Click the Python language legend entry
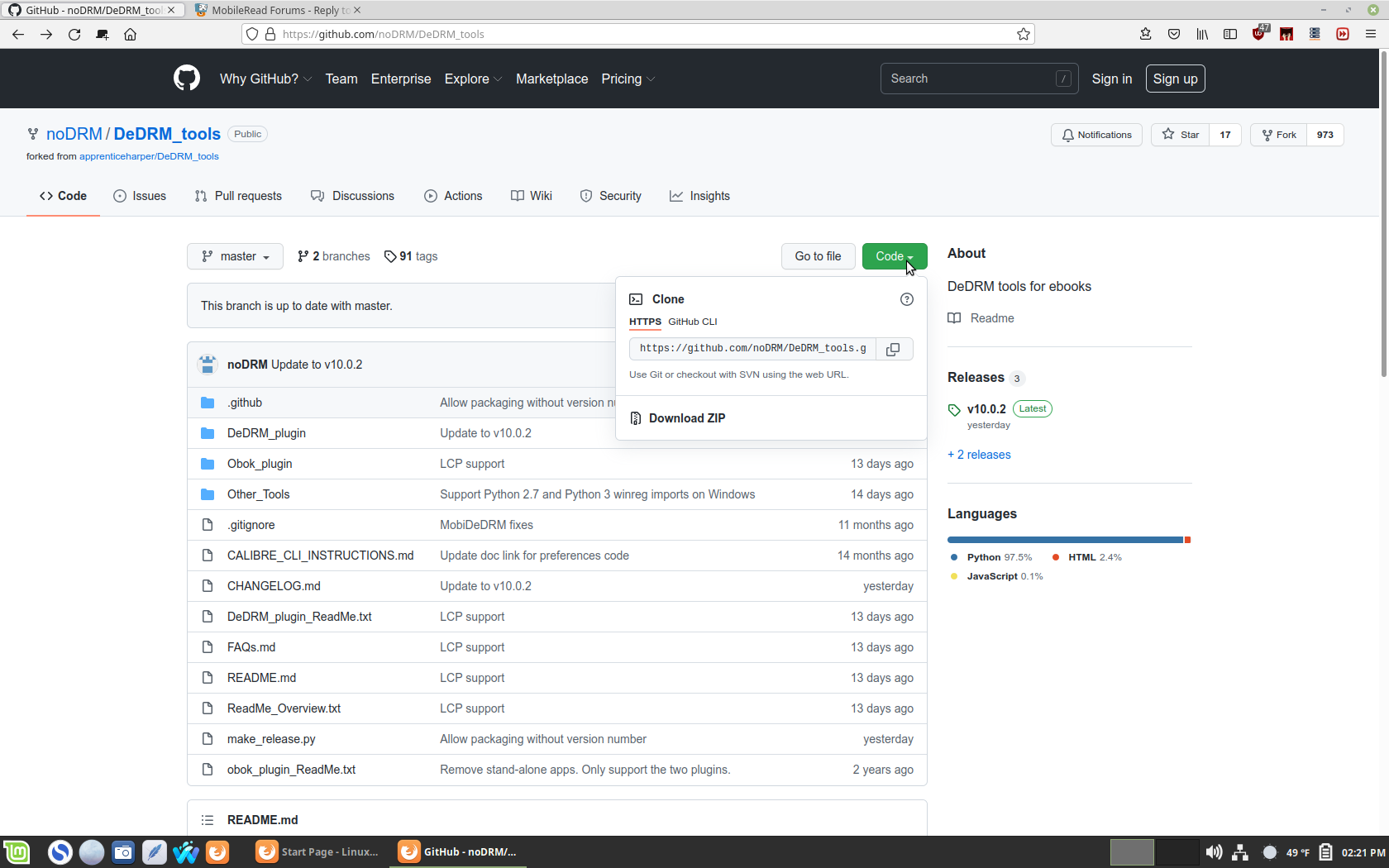 tap(991, 557)
